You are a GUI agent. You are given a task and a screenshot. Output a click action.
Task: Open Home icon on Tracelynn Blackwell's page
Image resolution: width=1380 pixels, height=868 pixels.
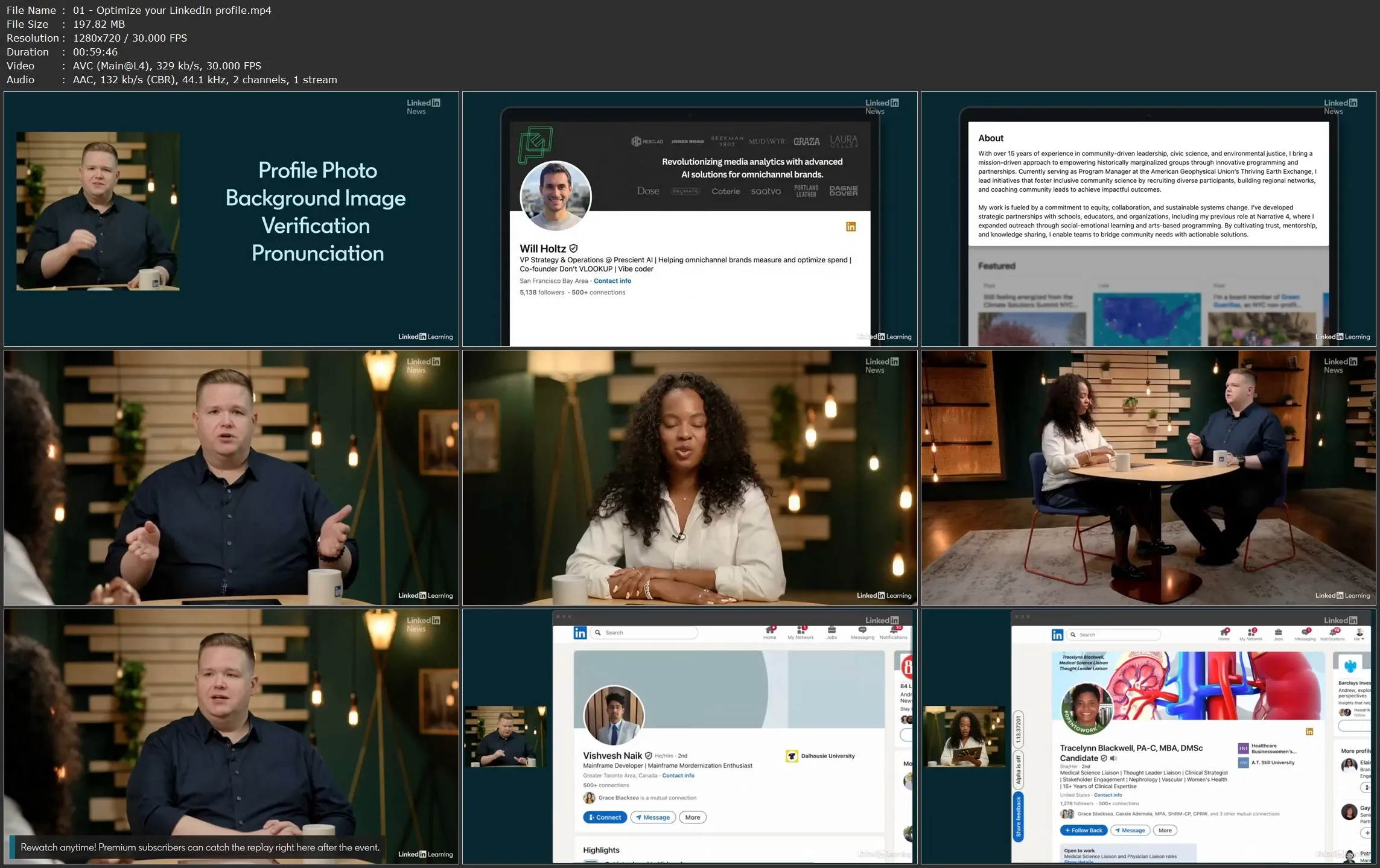1224,634
